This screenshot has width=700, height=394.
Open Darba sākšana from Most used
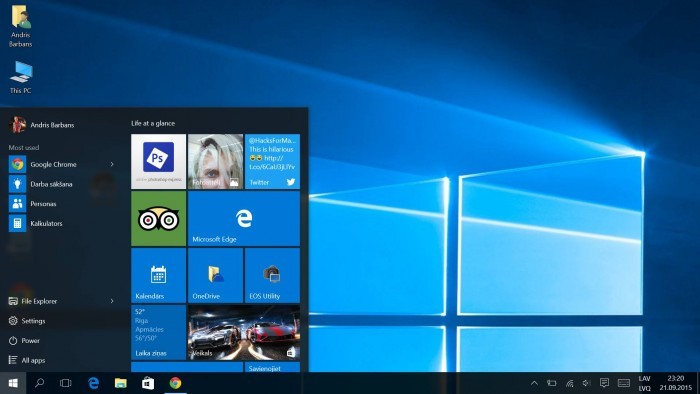[62, 184]
